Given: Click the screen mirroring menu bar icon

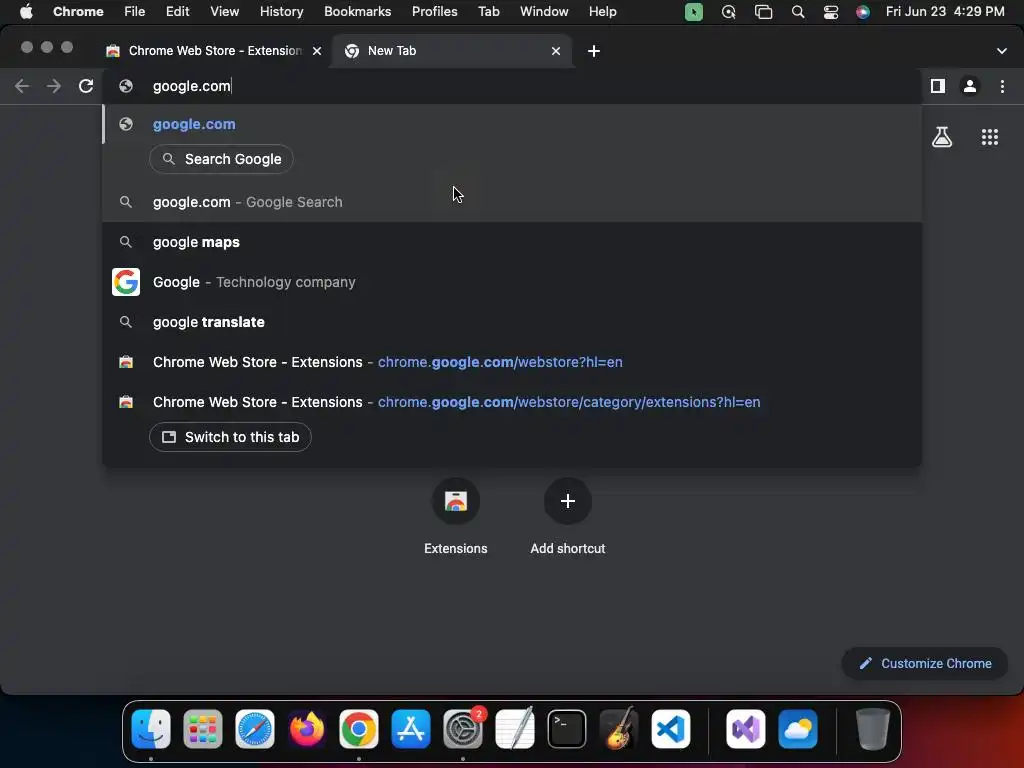Looking at the screenshot, I should pyautogui.click(x=763, y=12).
